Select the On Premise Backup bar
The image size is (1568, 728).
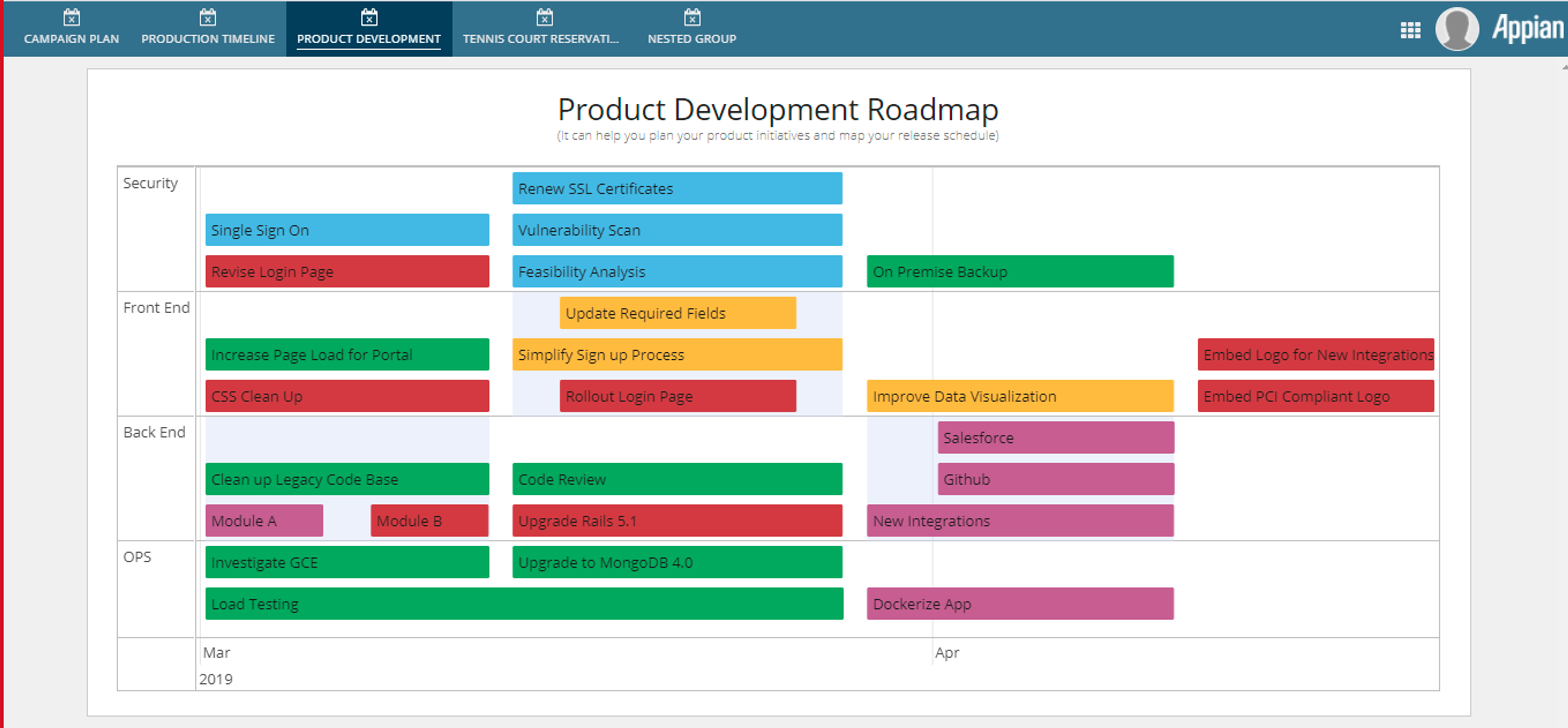tap(1020, 271)
